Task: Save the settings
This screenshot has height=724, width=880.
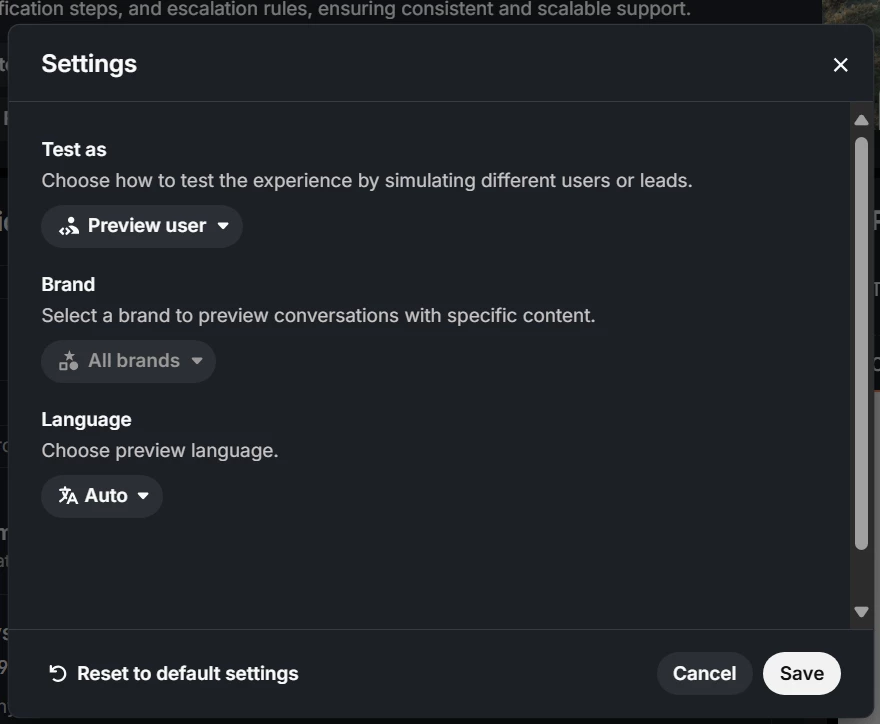Action: click(801, 673)
